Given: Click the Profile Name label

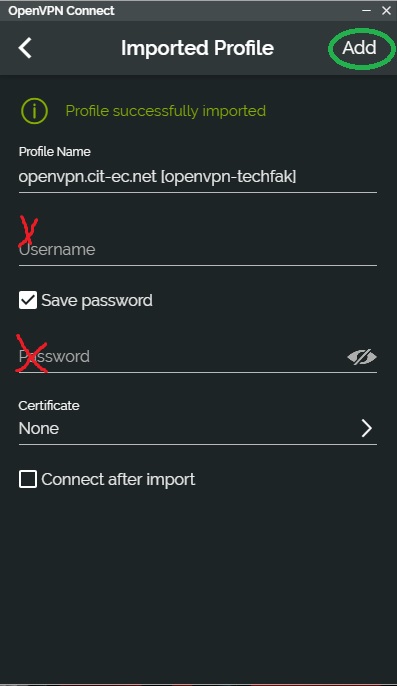Looking at the screenshot, I should [55, 152].
